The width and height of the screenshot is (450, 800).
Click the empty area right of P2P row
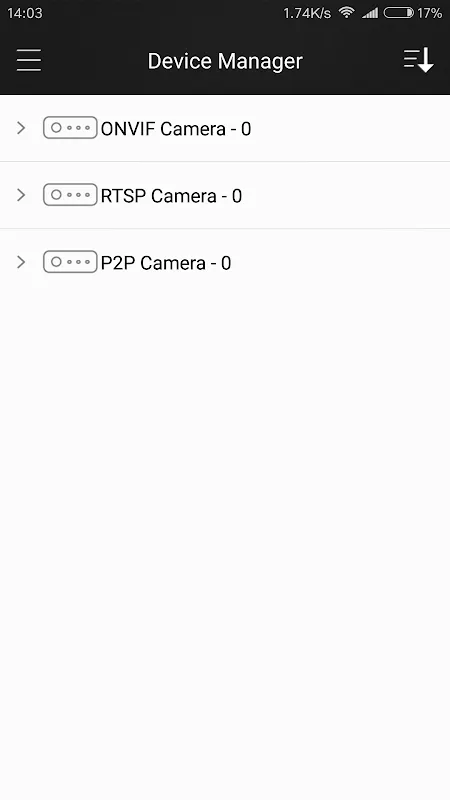(340, 263)
